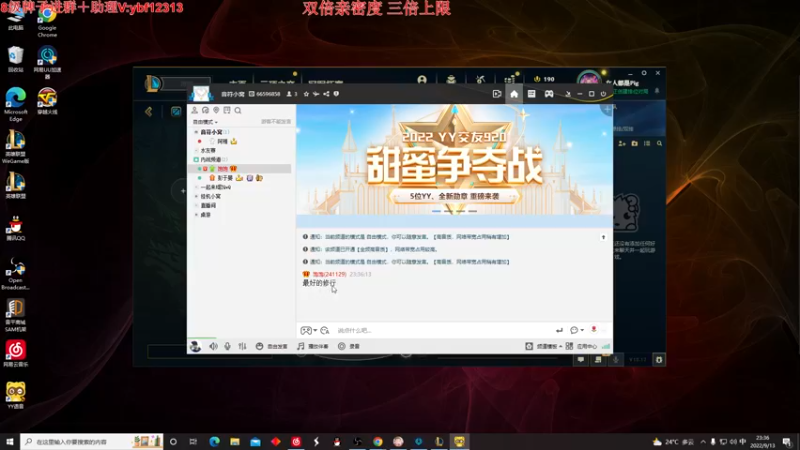Click 播放伴奏 play accompaniment button
The height and width of the screenshot is (450, 800).
pyautogui.click(x=313, y=346)
